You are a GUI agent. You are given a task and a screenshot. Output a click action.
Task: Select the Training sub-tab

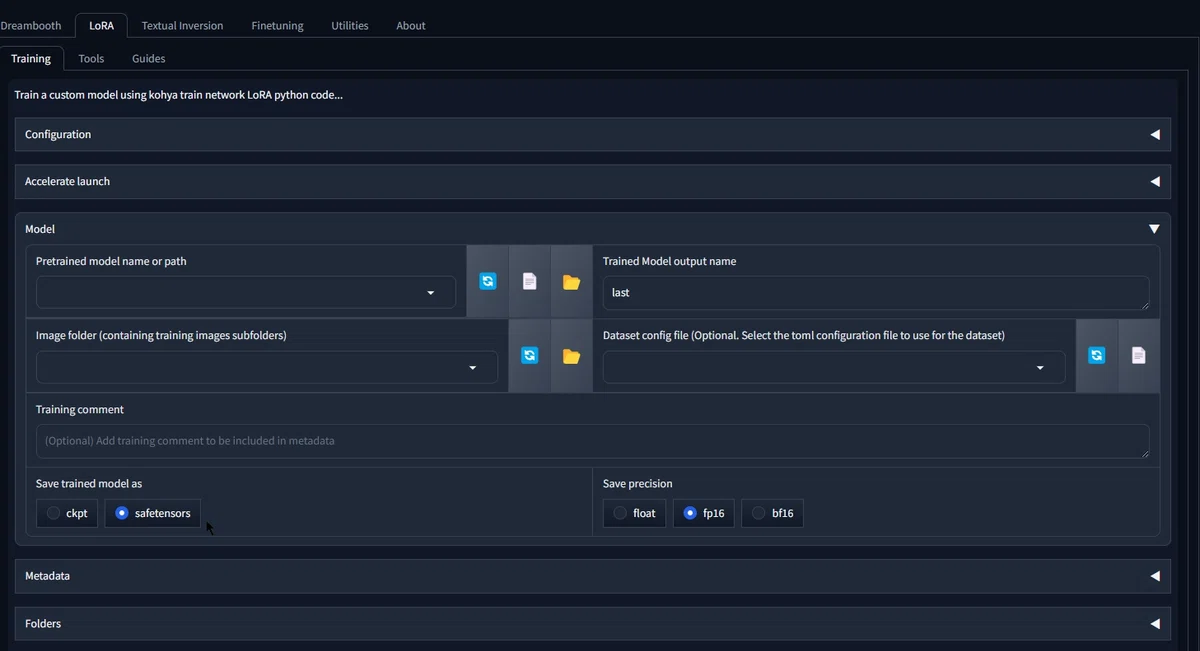[31, 58]
